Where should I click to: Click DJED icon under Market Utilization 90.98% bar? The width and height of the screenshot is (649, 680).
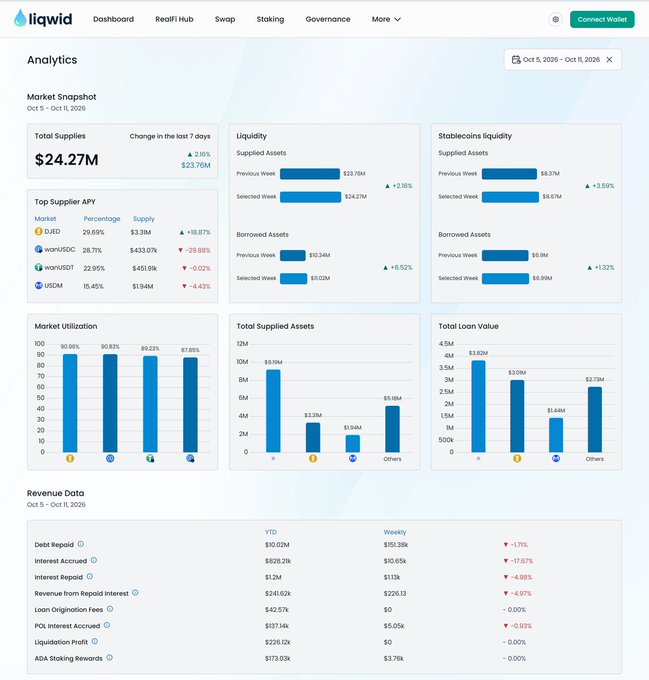click(x=70, y=458)
